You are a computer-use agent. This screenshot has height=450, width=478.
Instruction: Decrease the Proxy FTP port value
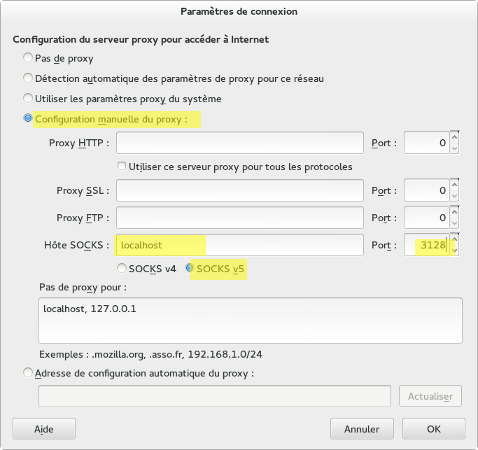[454, 223]
